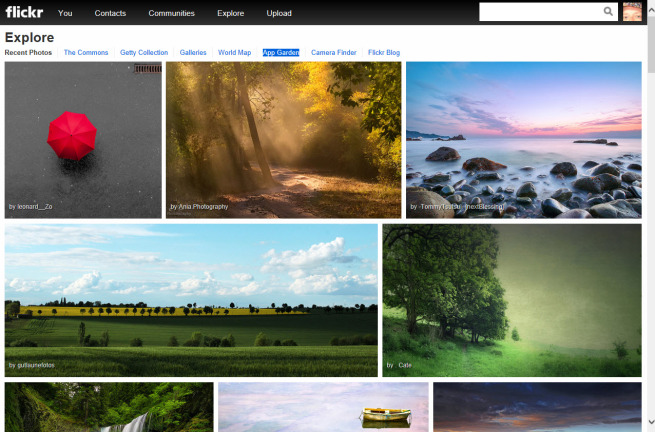This screenshot has width=655, height=432.
Task: Select the Recent Photos tab
Action: click(x=28, y=52)
